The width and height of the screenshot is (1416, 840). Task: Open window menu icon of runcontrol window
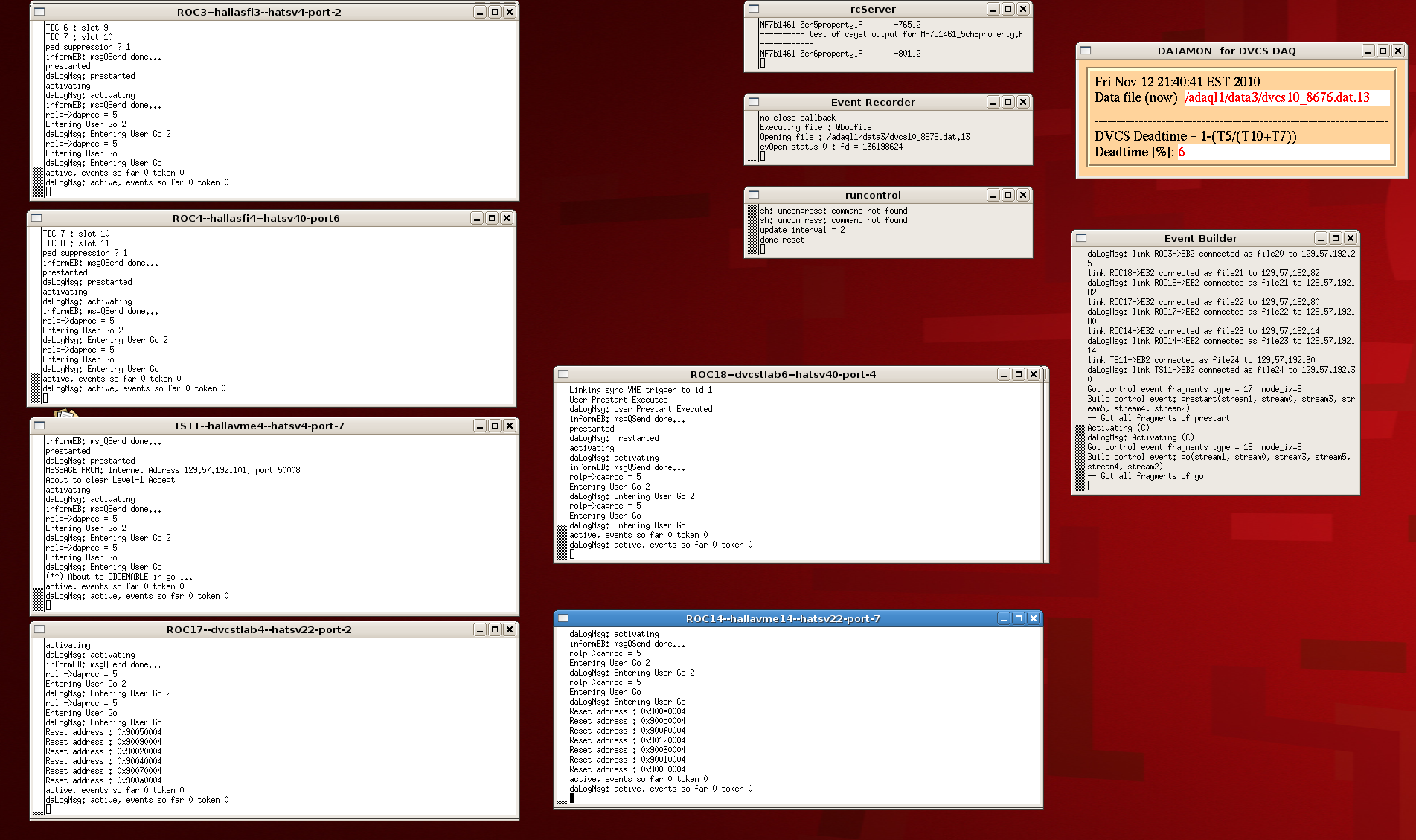pyautogui.click(x=754, y=195)
